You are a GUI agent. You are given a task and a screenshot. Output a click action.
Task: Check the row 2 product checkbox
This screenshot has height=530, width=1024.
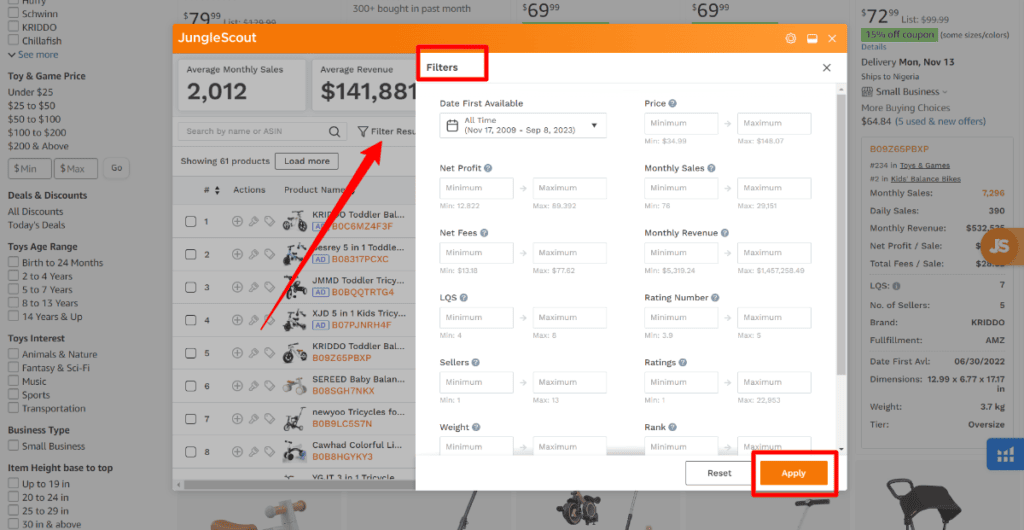click(x=190, y=255)
